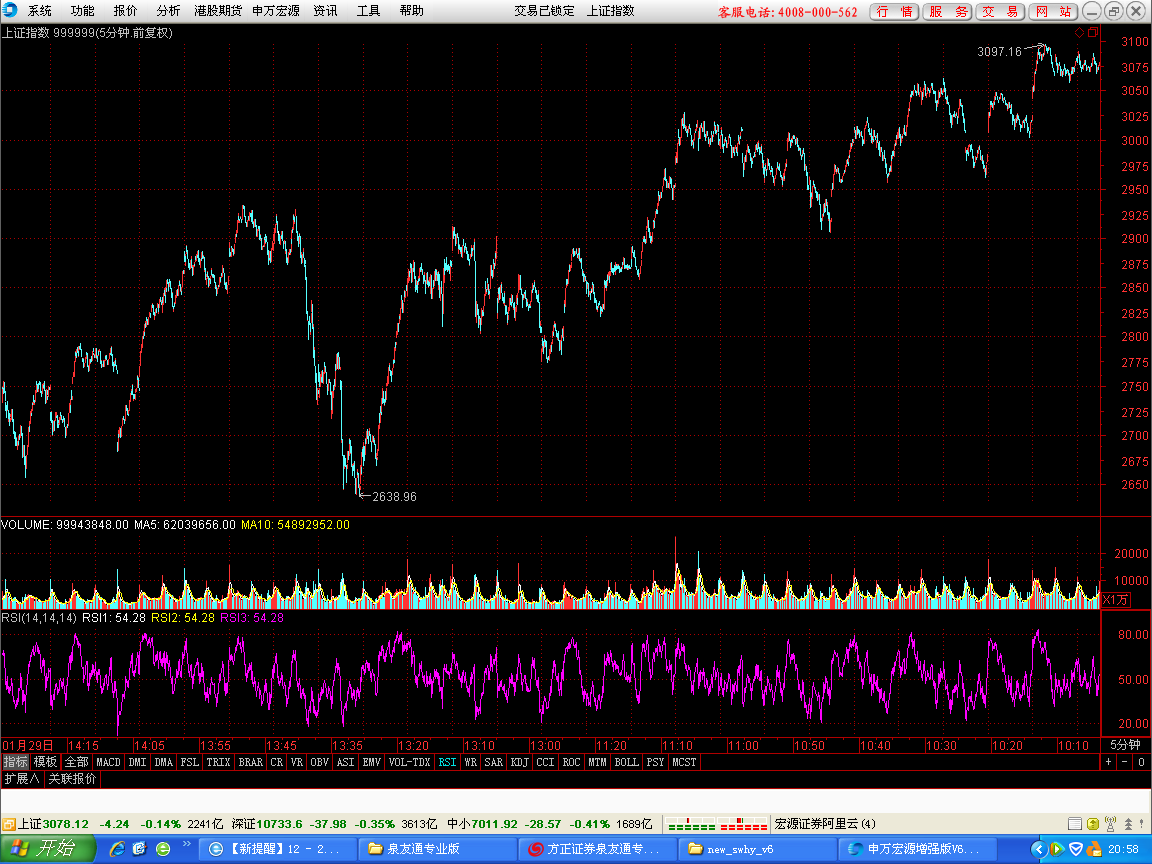Image resolution: width=1152 pixels, height=864 pixels.
Task: Click the shield security tray icon
Action: [x=1076, y=849]
